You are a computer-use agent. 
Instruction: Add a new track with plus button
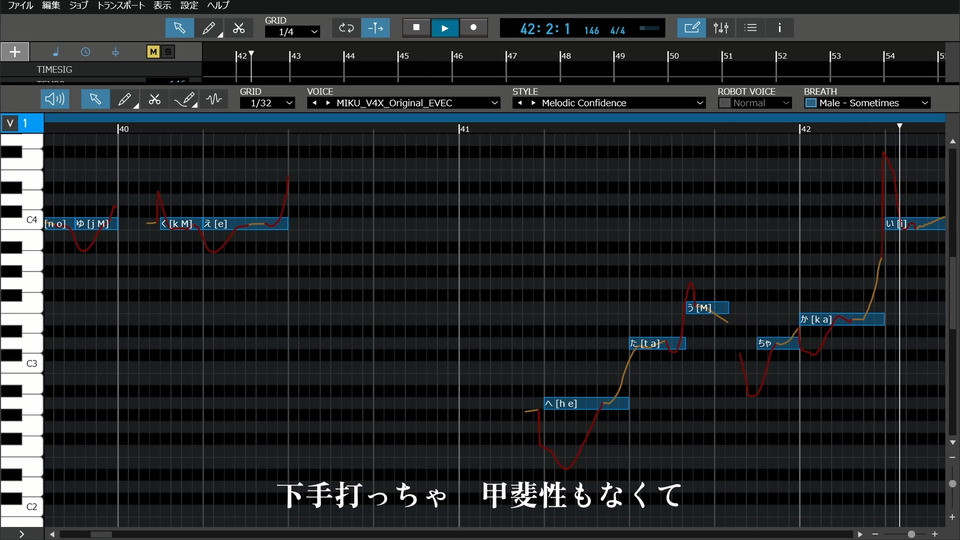click(15, 52)
